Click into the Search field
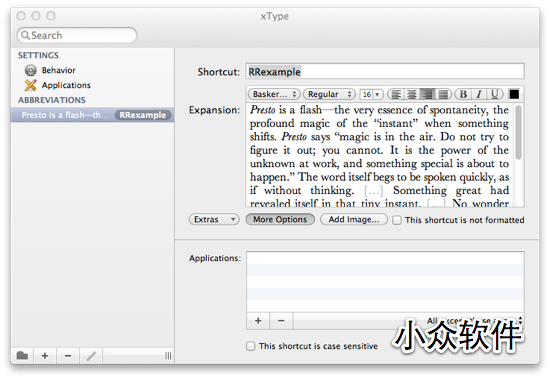 pos(77,35)
